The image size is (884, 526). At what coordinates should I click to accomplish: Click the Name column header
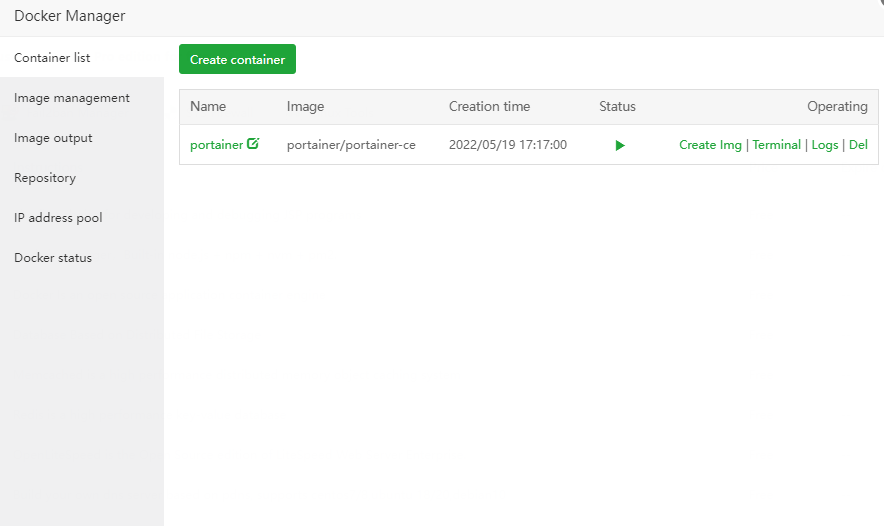pyautogui.click(x=208, y=107)
